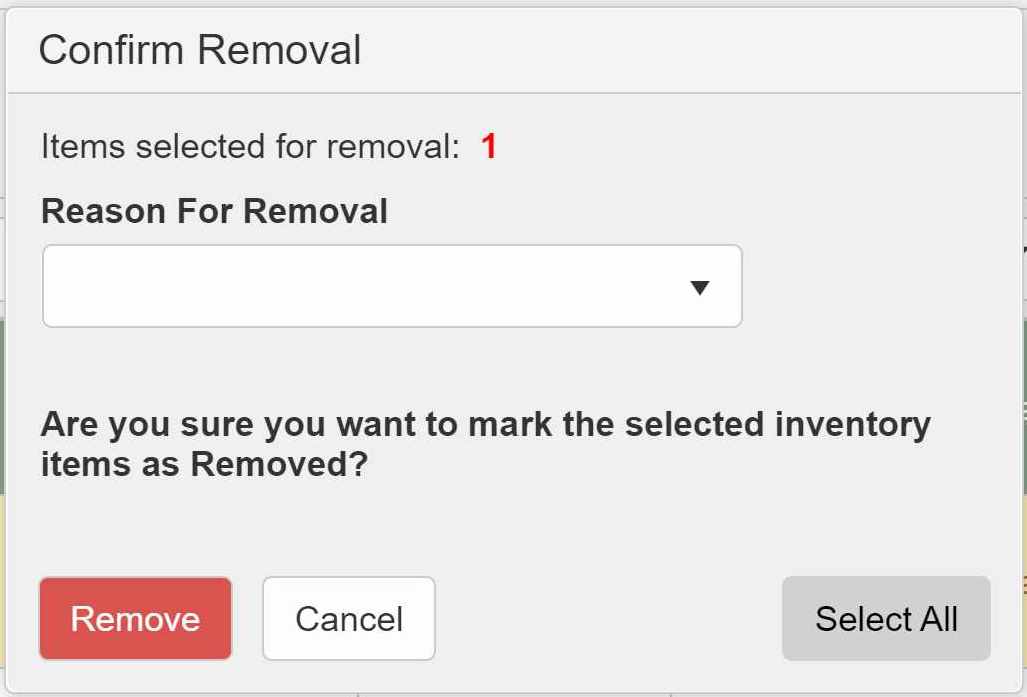
Task: Click the footer gap left of Select All
Action: [608, 618]
